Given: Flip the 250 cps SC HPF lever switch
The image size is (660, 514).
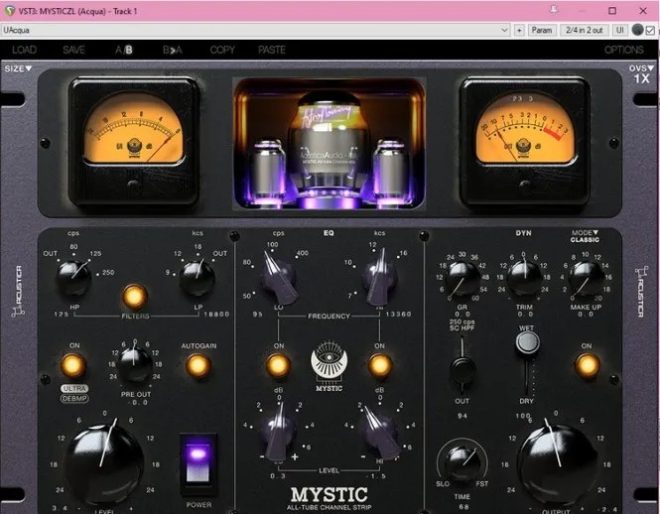Looking at the screenshot, I should pyautogui.click(x=462, y=366).
